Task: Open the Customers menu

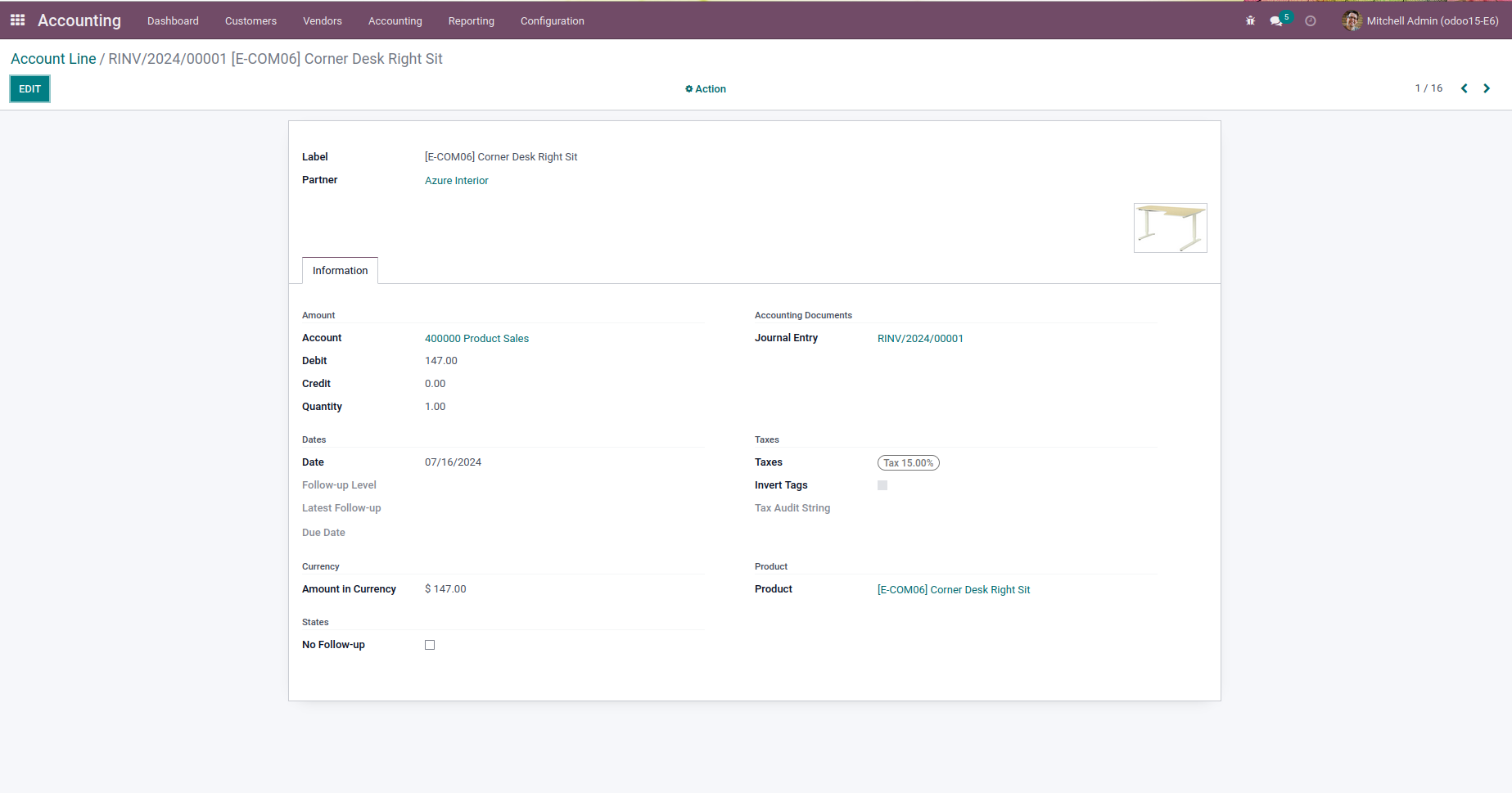Action: [250, 21]
